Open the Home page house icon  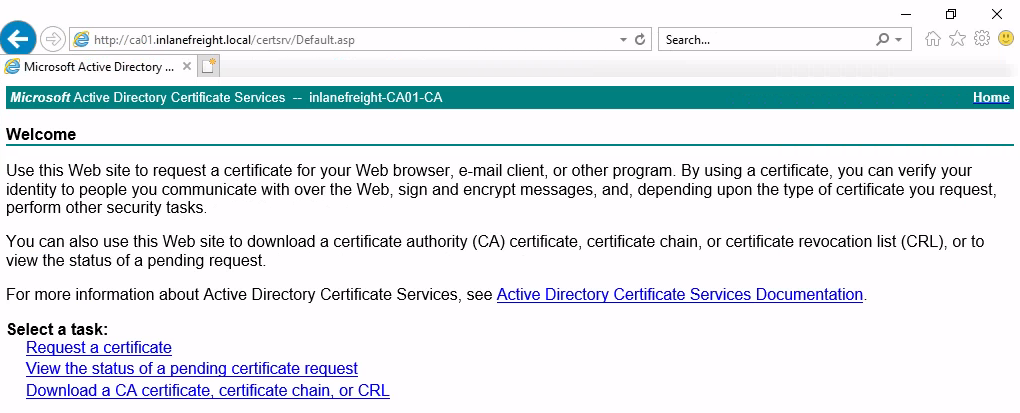933,40
